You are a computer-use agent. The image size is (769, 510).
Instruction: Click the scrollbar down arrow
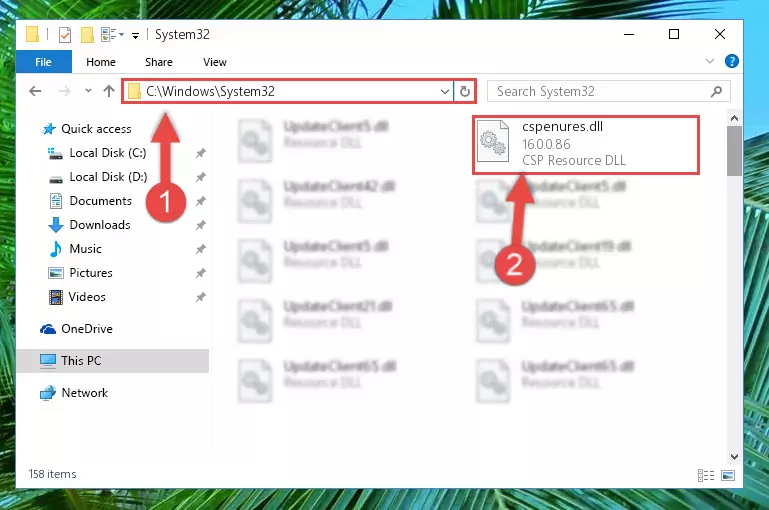[734, 457]
